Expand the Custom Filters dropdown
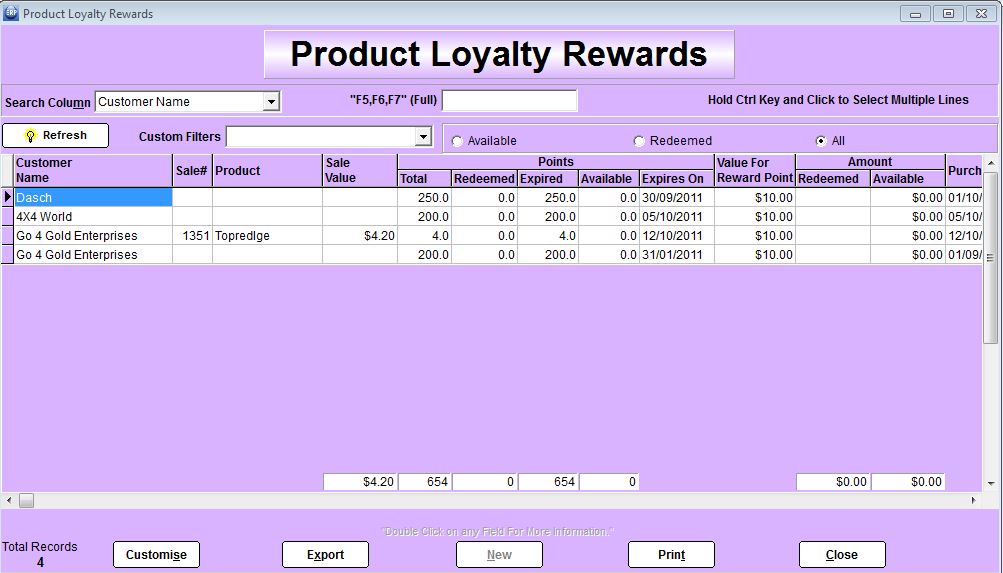The width and height of the screenshot is (1003, 573). pyautogui.click(x=423, y=137)
